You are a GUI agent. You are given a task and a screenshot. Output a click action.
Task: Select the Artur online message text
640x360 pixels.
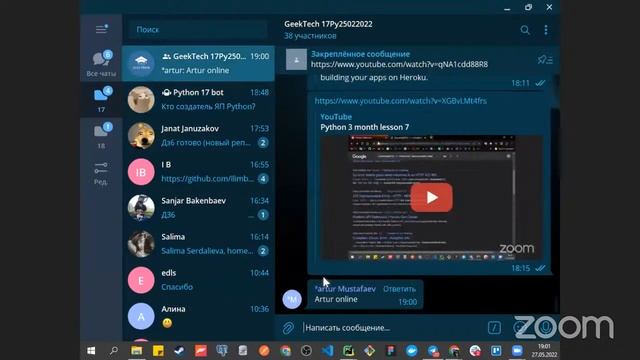(336, 299)
